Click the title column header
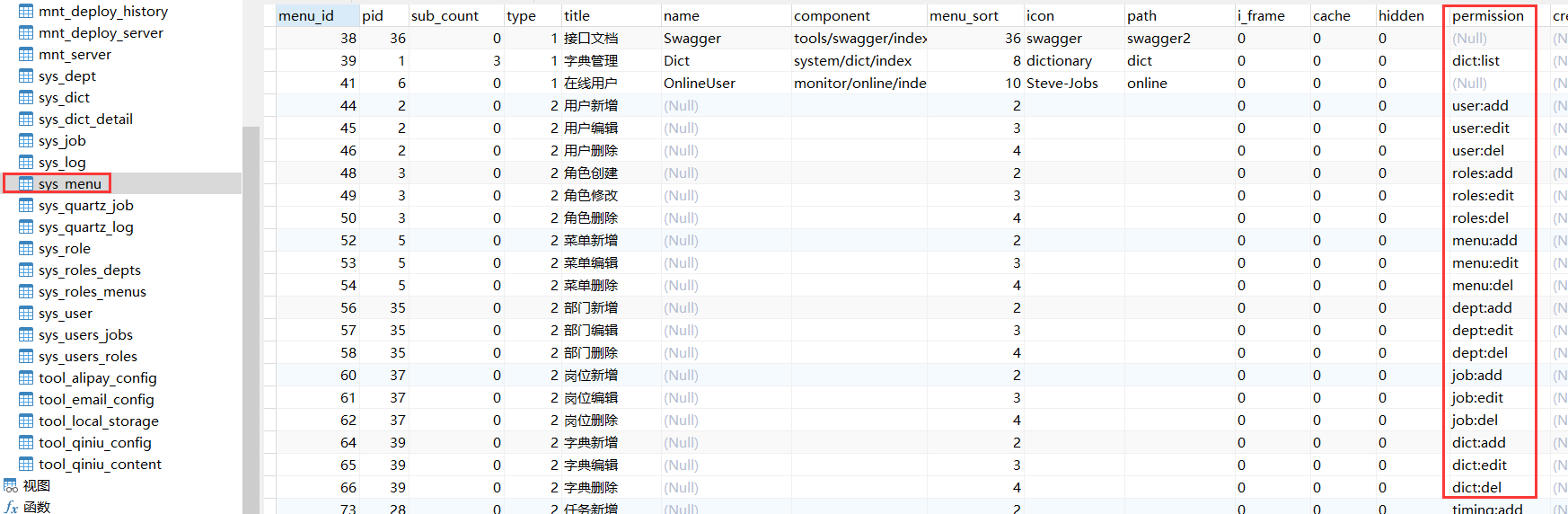This screenshot has width=1568, height=514. point(611,16)
